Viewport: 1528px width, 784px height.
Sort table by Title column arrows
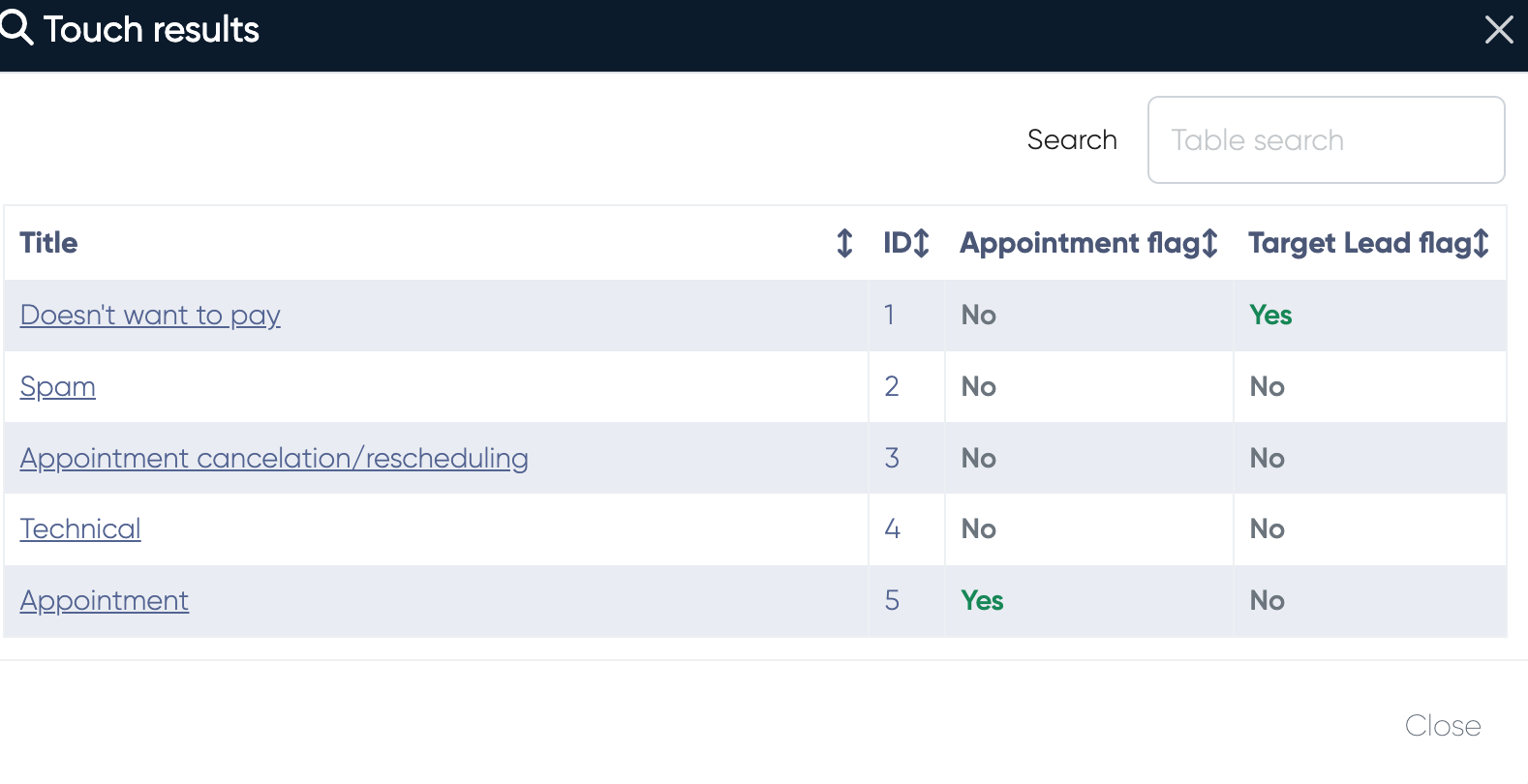click(844, 243)
